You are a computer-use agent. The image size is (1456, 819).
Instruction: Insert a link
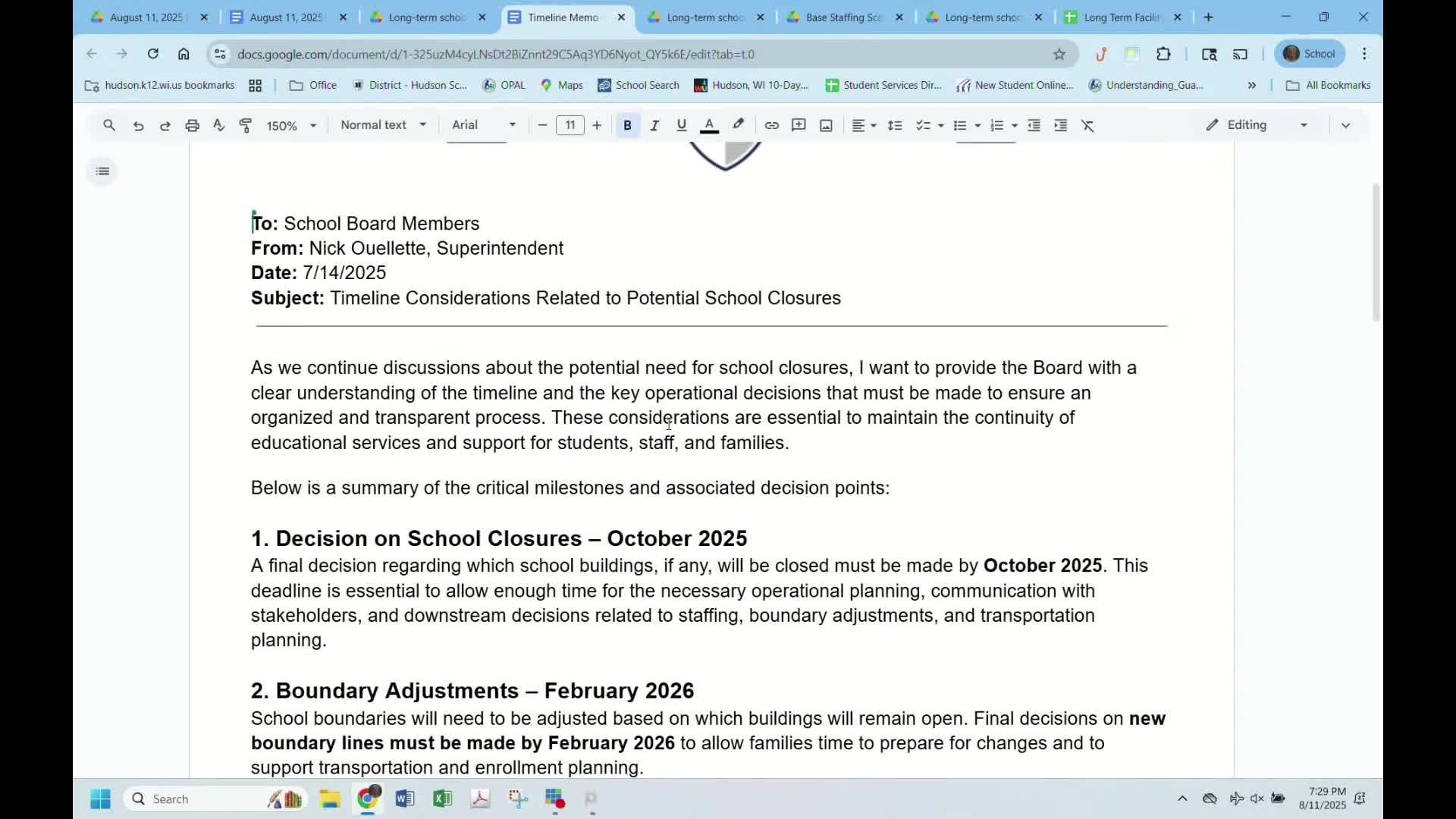click(771, 125)
